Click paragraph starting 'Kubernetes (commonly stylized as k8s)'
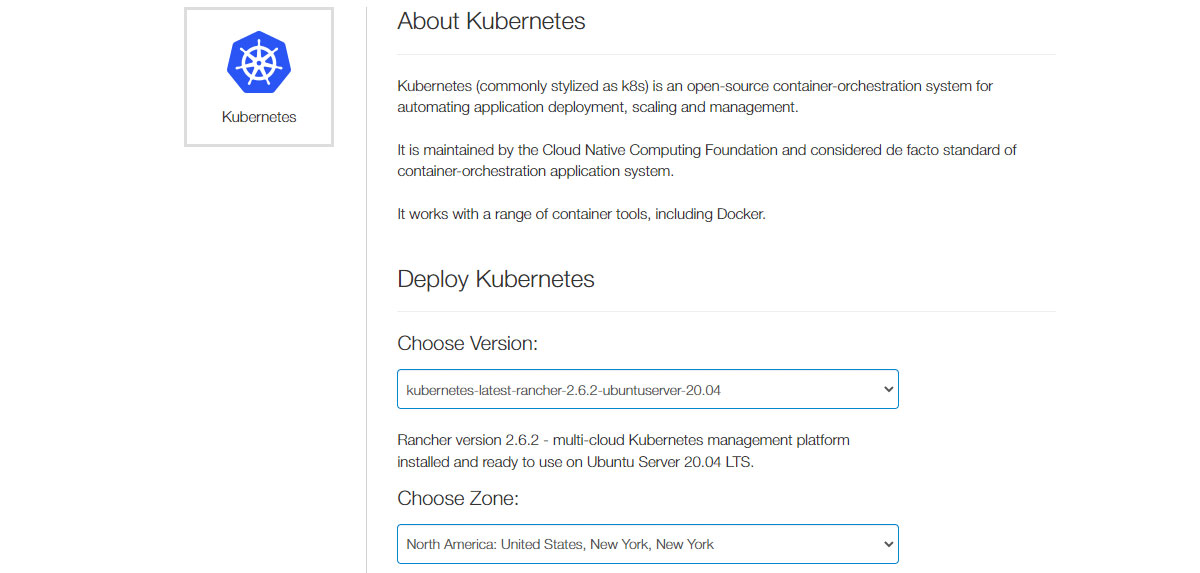1200x573 pixels. click(x=695, y=96)
